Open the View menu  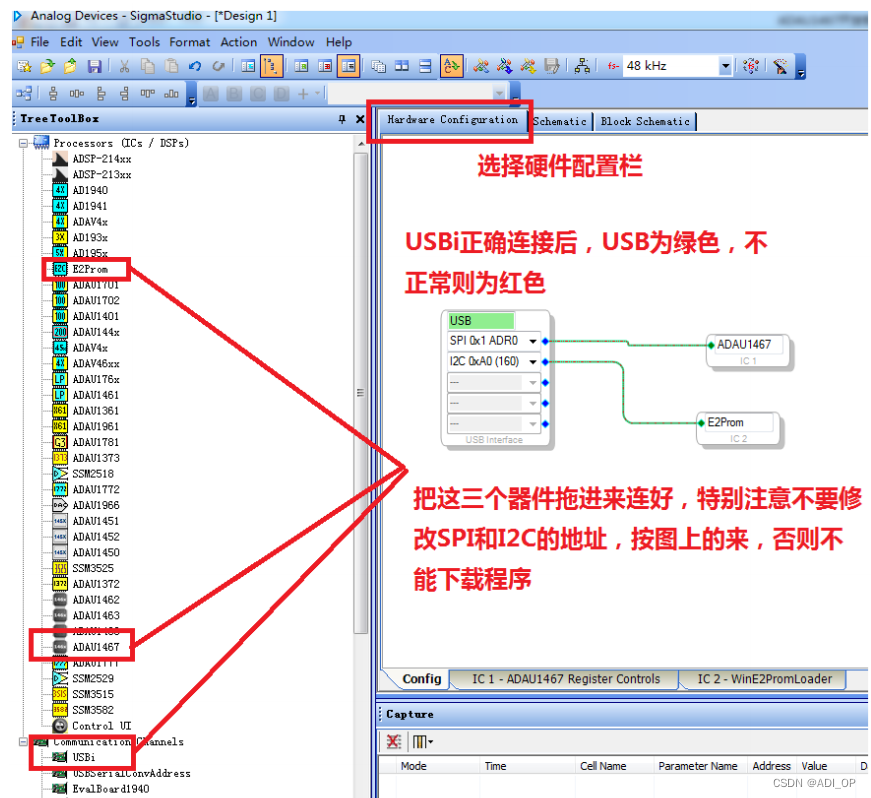pos(105,42)
